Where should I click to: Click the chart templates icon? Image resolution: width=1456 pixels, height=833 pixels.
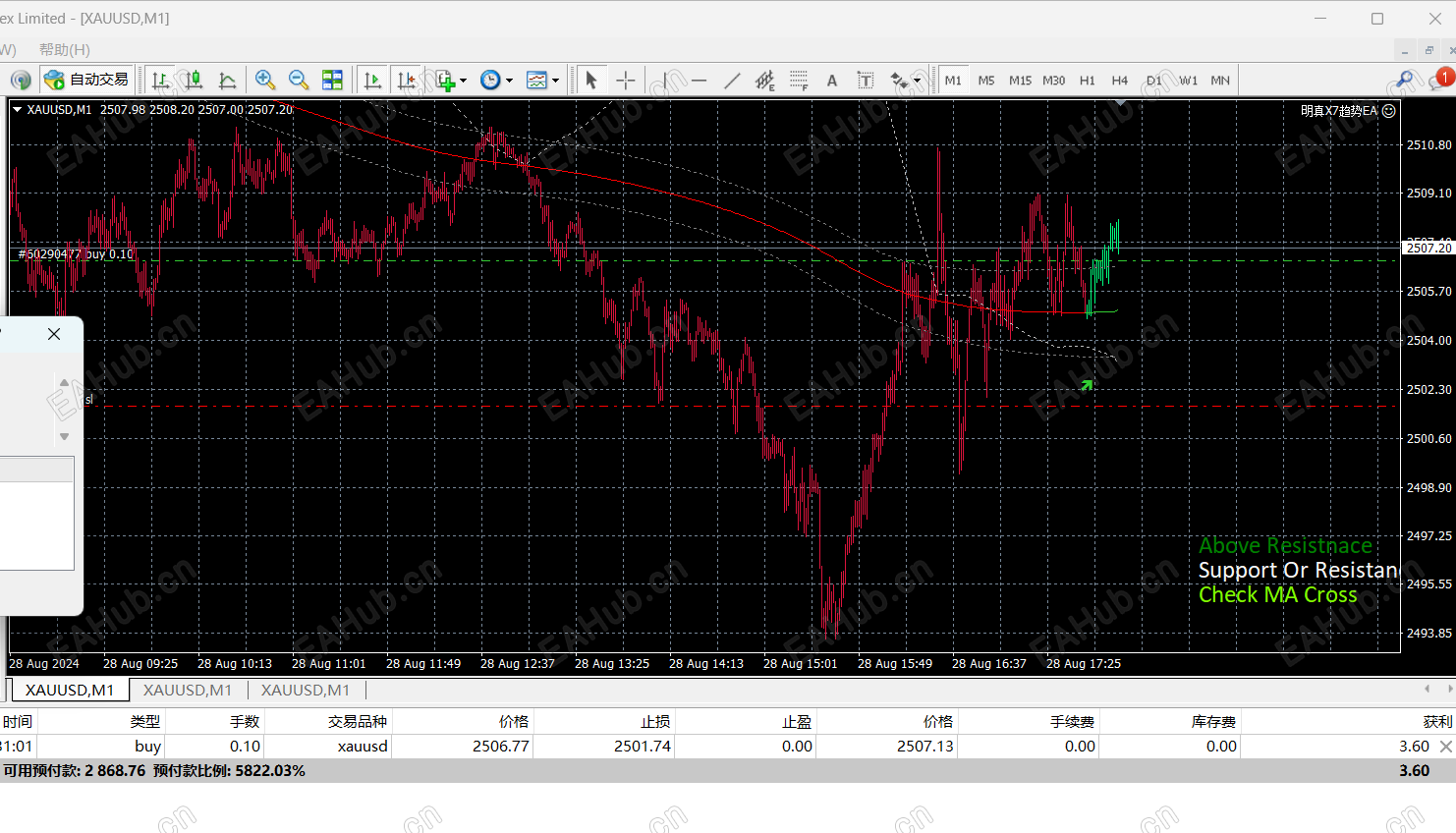[536, 80]
